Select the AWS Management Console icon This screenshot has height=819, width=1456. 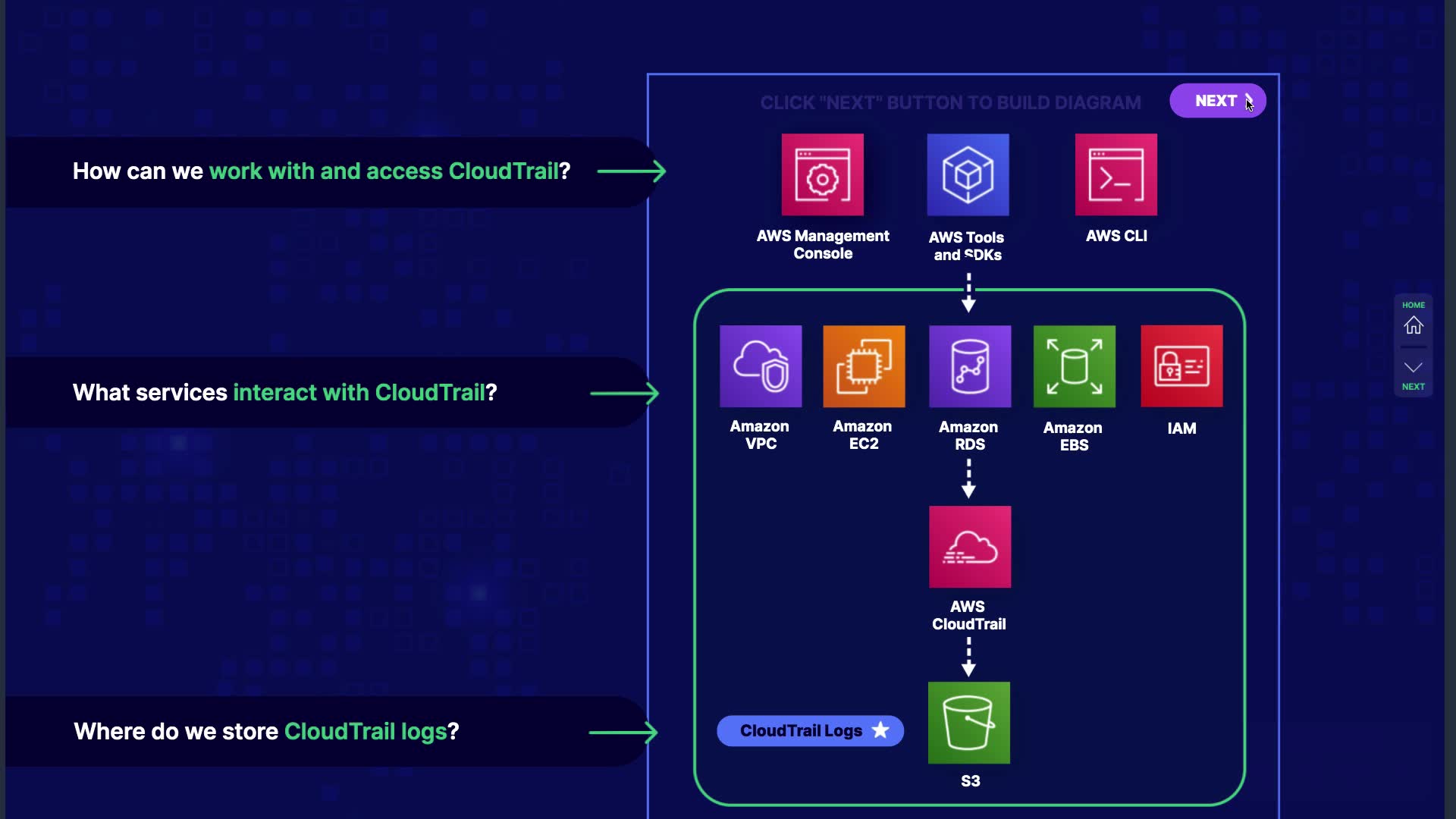coord(822,175)
